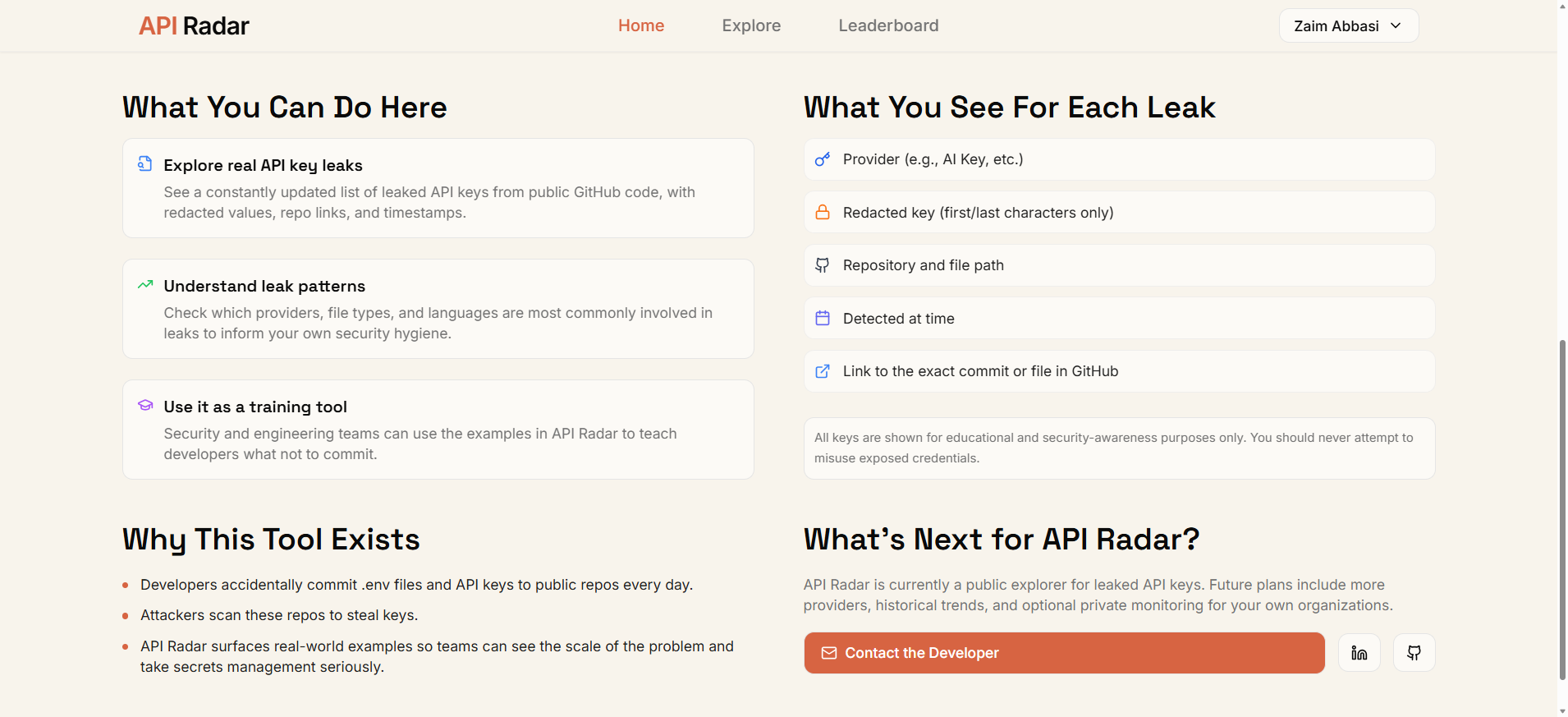Screen dimensions: 1568x717
Task: Click the orange lock icon beside Redacted key
Action: (x=822, y=213)
